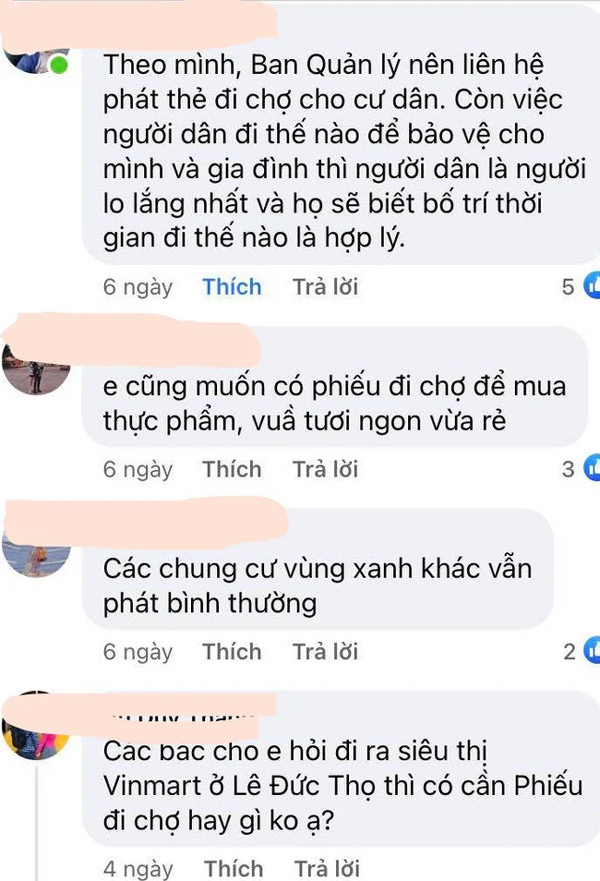Image resolution: width=600 pixels, height=881 pixels.
Task: Reply to the phát bình thường comment
Action: point(325,652)
